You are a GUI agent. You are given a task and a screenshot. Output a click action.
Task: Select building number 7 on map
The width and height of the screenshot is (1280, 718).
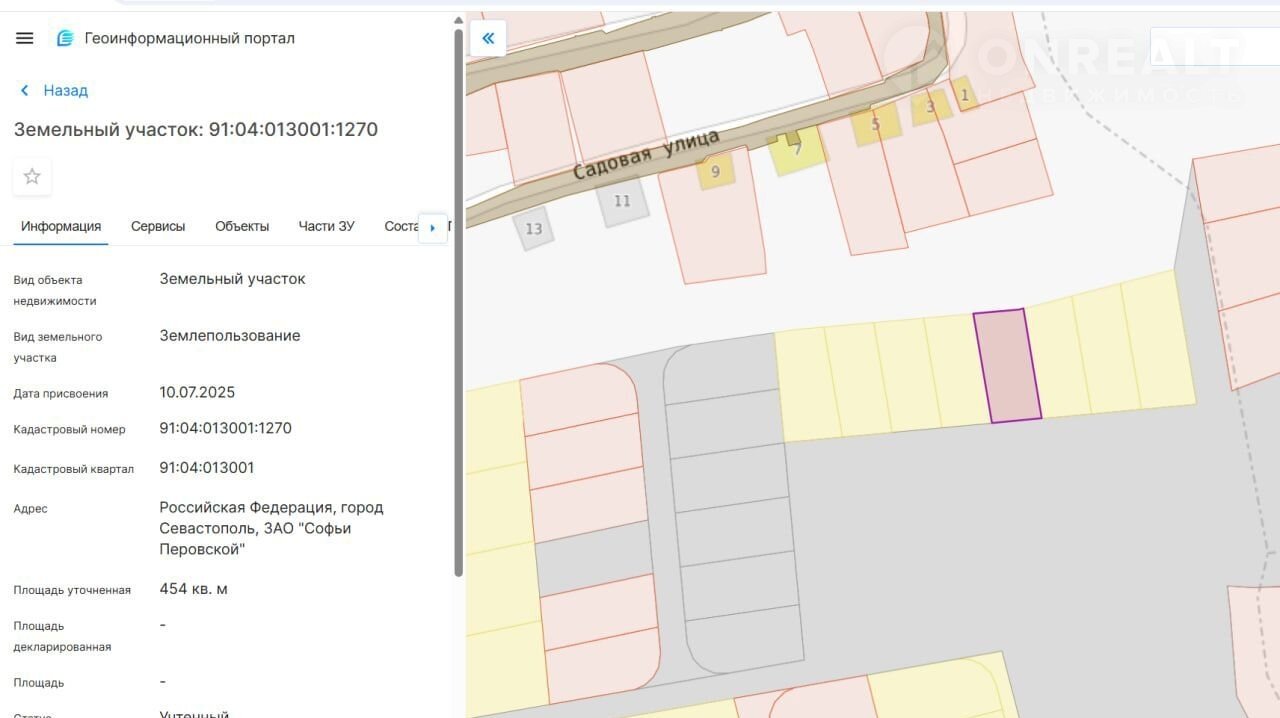[797, 149]
